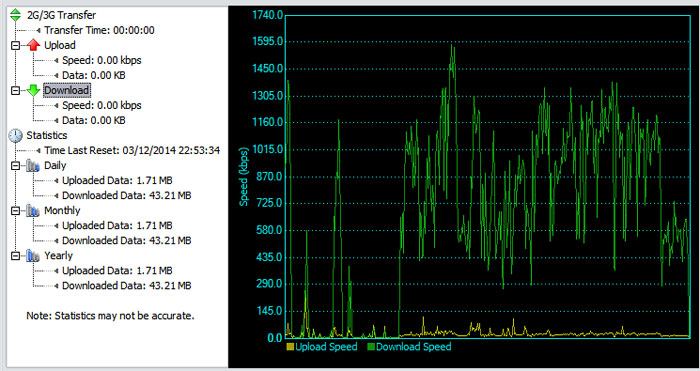
Task: Select the highlighted Download tree item
Action: (67, 90)
